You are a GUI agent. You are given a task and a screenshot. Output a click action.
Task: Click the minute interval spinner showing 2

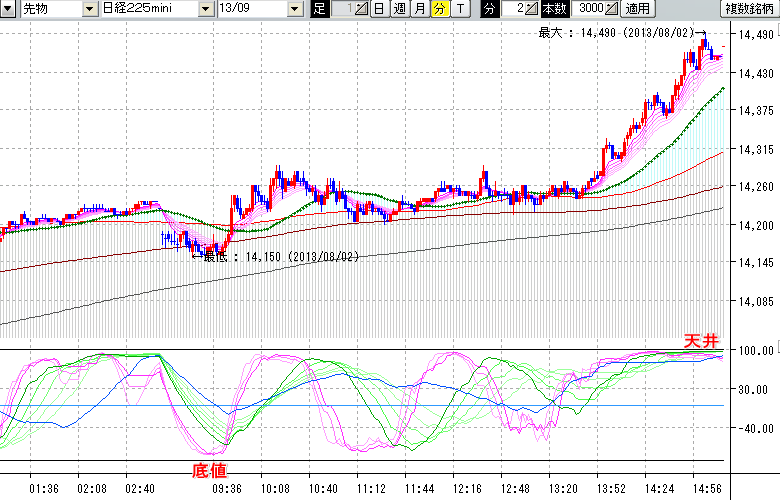517,9
